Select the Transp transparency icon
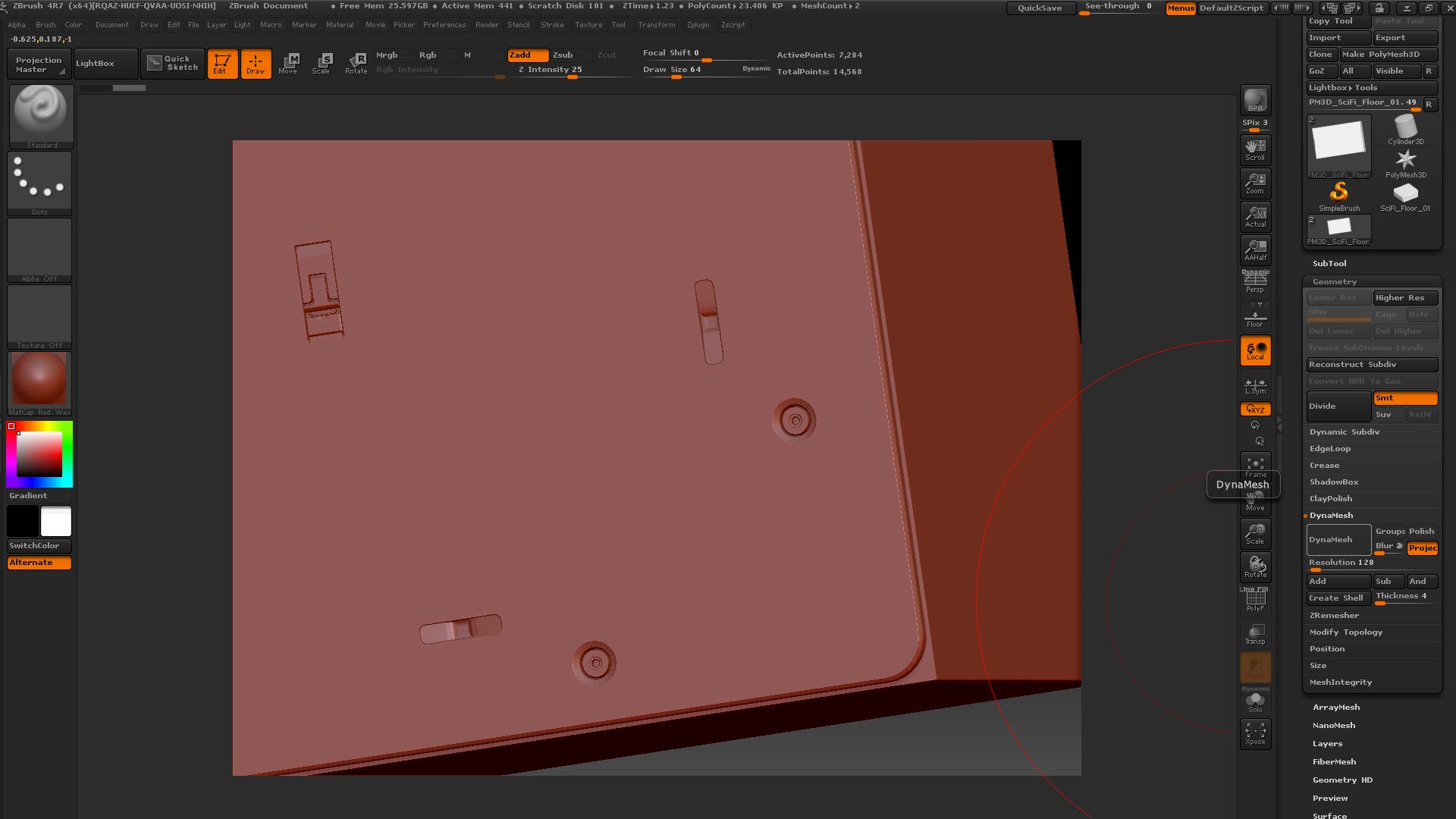This screenshot has height=819, width=1456. [1255, 633]
